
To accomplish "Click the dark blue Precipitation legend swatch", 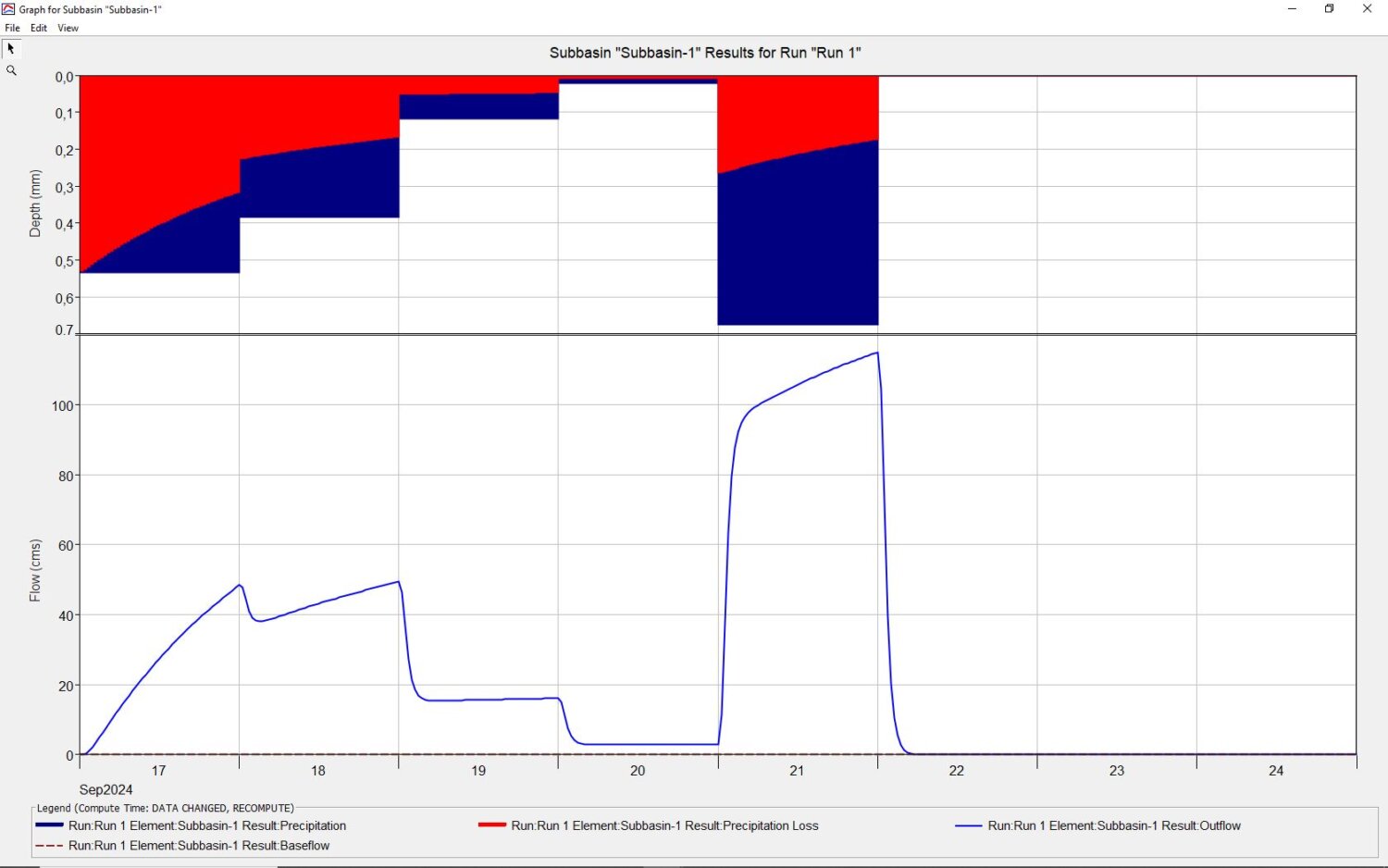I will (x=49, y=825).
